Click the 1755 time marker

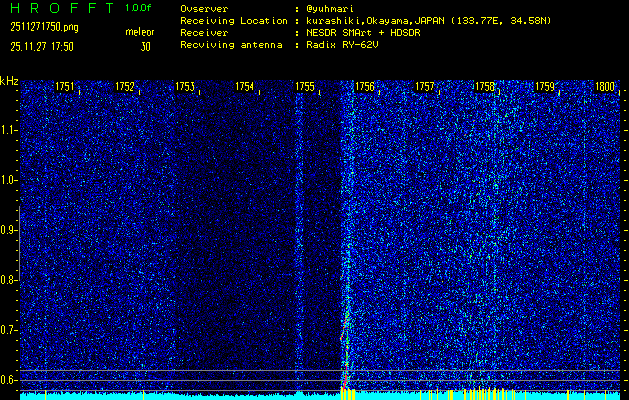[x=305, y=87]
